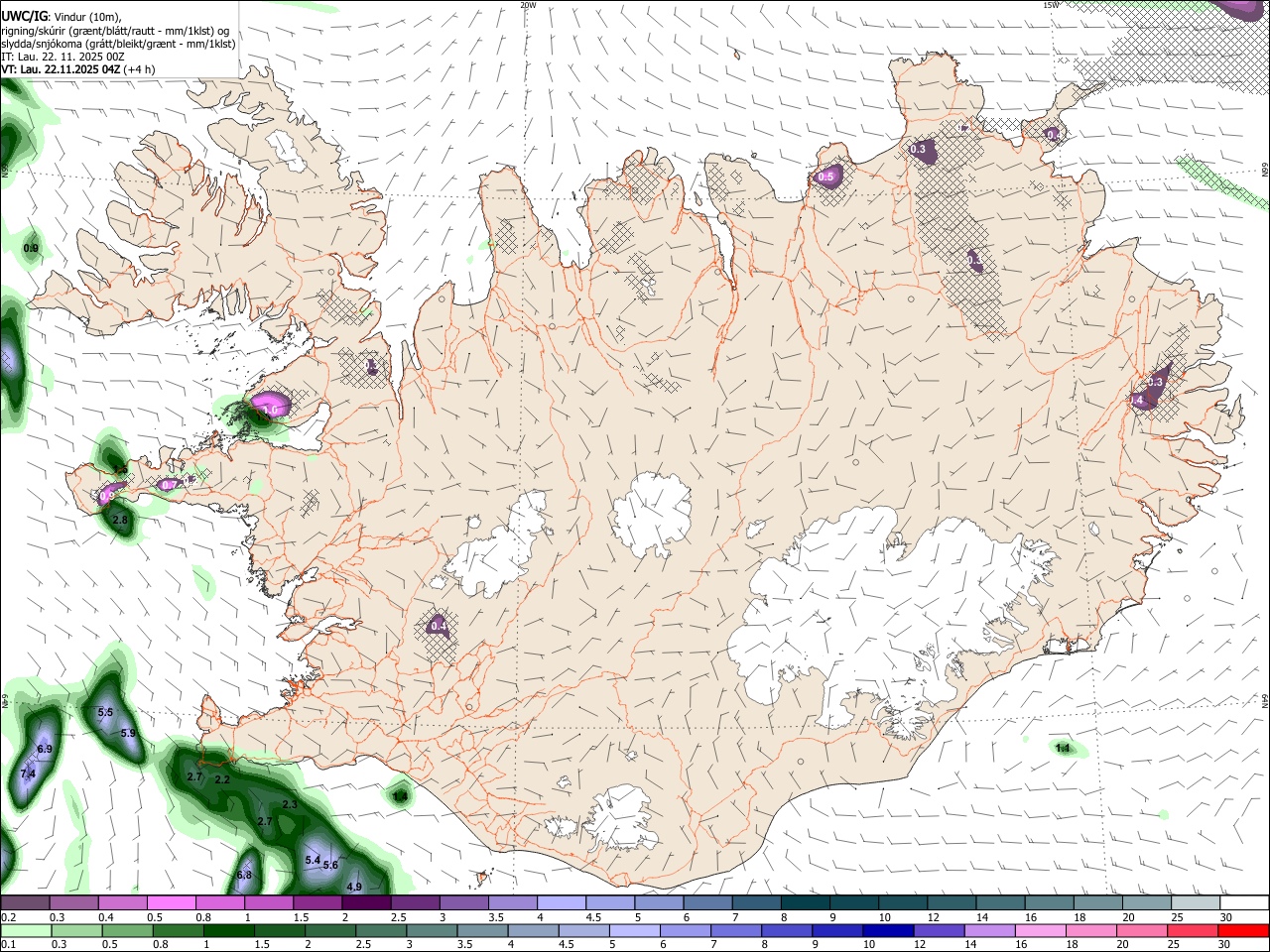Click the '15W' longitude label at top
Viewport: 1270px width, 952px height.
coord(1051,5)
